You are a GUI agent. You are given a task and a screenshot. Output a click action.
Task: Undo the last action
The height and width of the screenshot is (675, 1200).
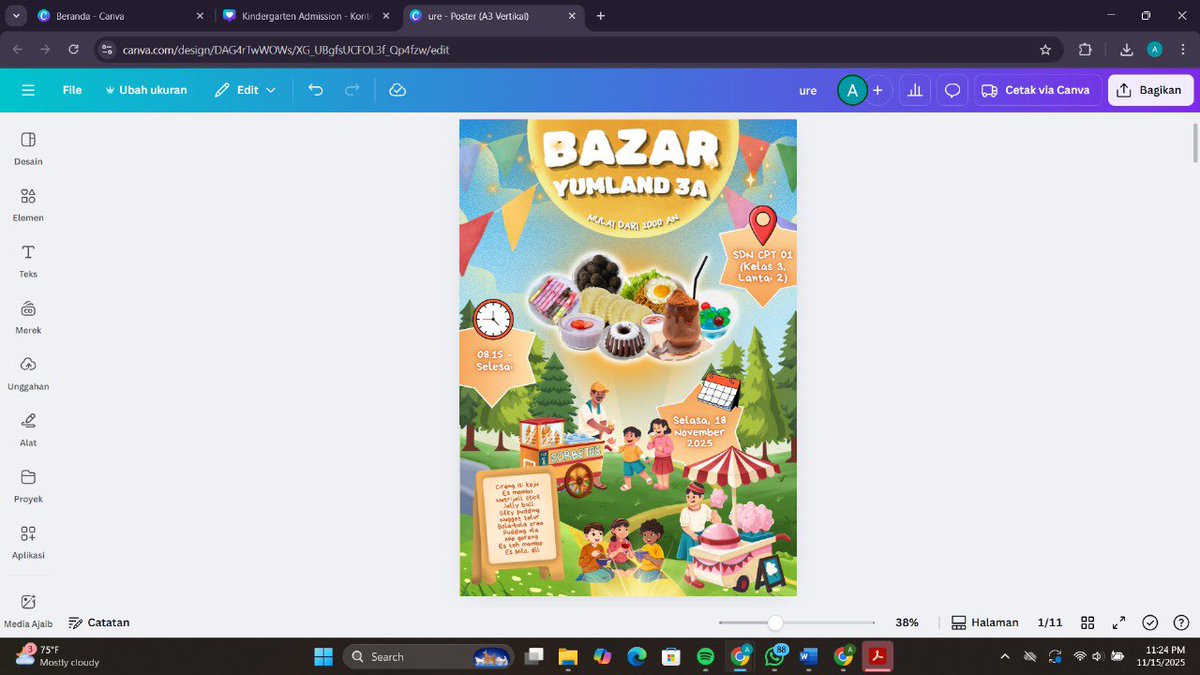point(316,90)
